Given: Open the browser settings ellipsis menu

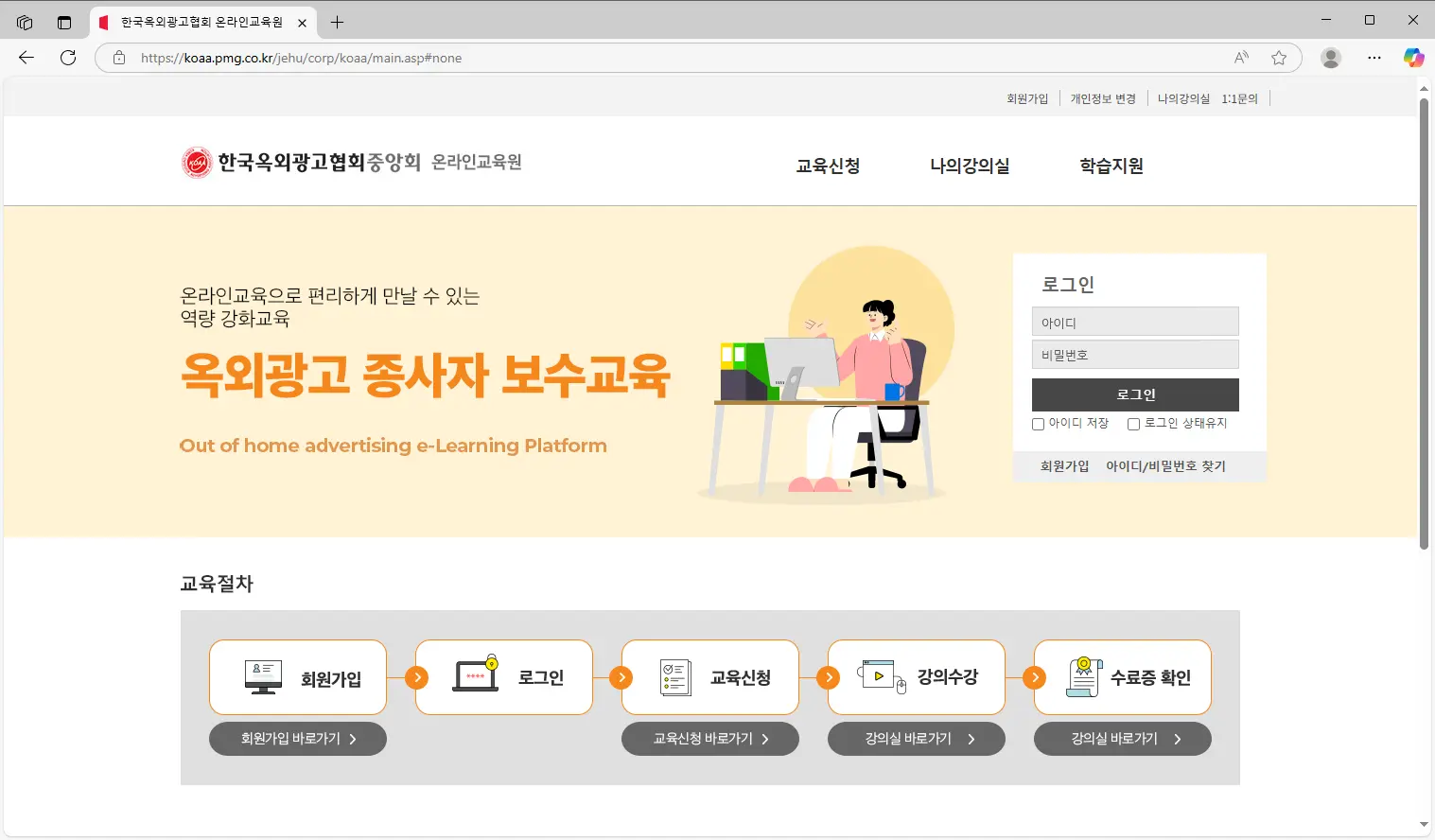Looking at the screenshot, I should 1374,58.
